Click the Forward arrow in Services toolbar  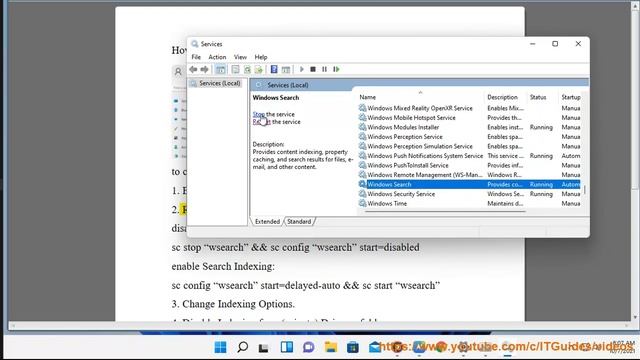(x=204, y=69)
